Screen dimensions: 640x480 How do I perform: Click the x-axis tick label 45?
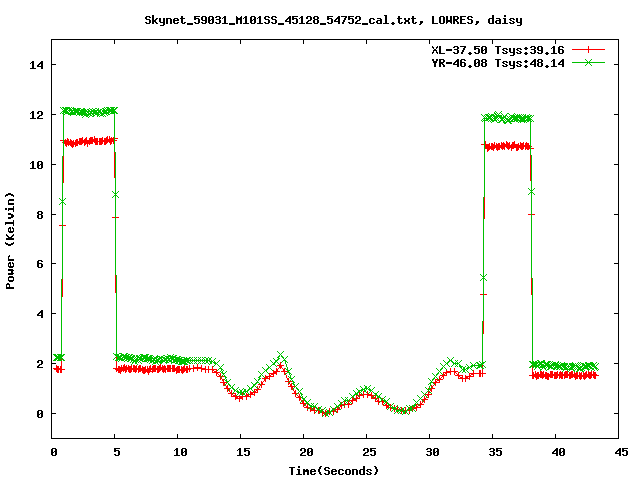[x=621, y=452]
